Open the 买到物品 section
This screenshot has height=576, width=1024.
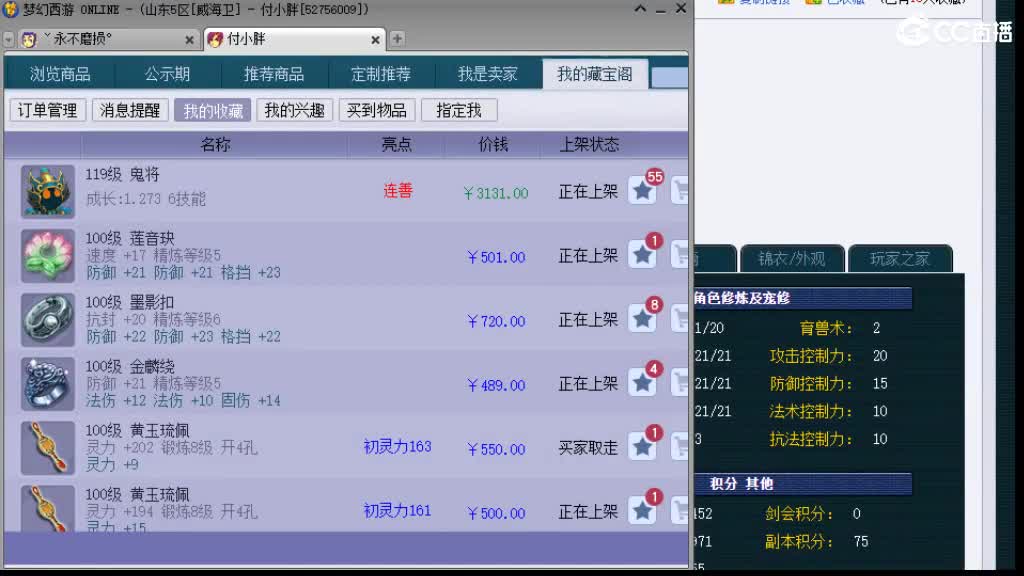click(377, 110)
